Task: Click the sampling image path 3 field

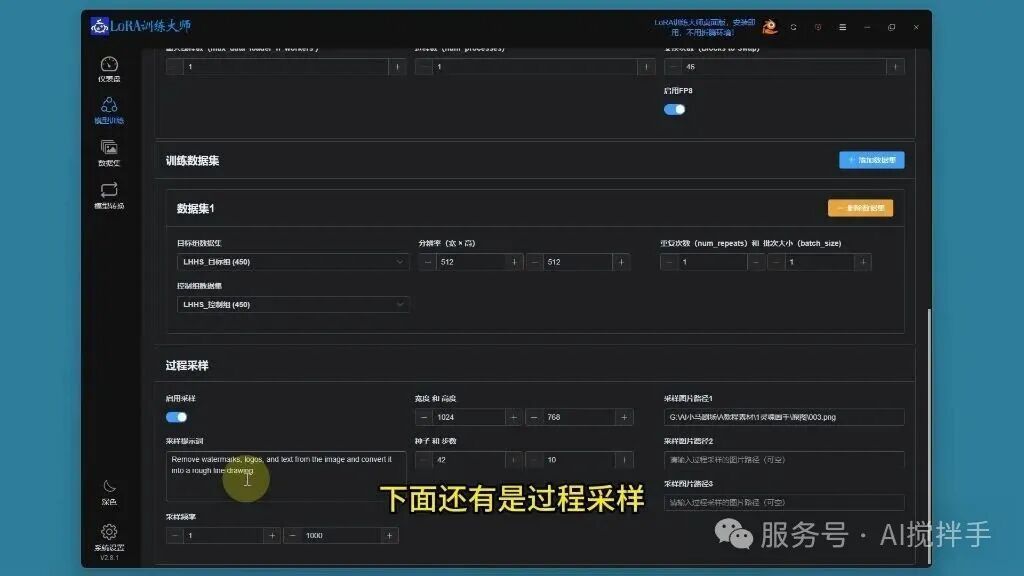Action: [784, 502]
